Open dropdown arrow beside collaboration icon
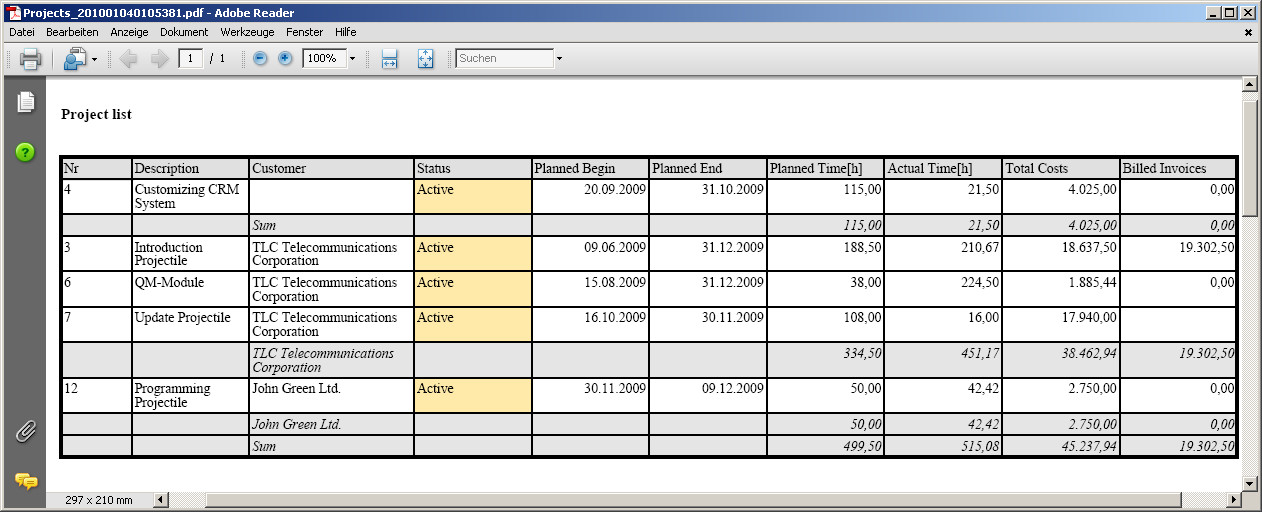Screen dimensions: 1262x512 coord(94,59)
